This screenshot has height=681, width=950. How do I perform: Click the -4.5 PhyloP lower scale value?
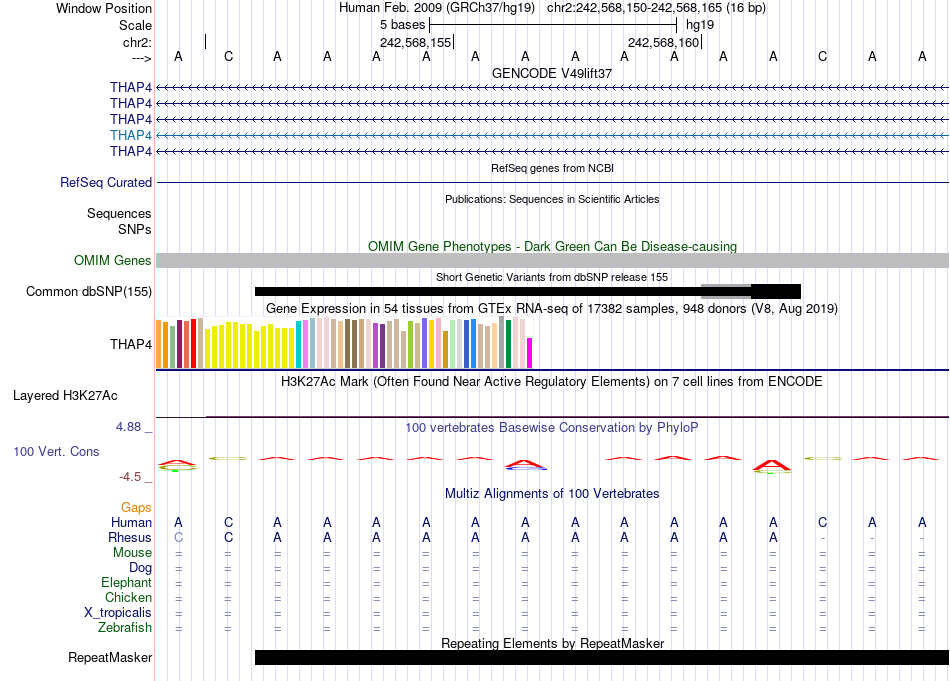[130, 477]
